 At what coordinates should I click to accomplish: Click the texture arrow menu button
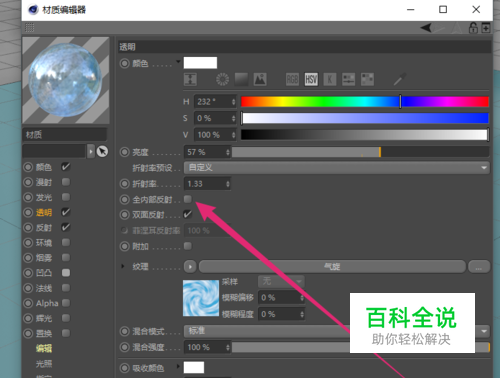point(190,267)
